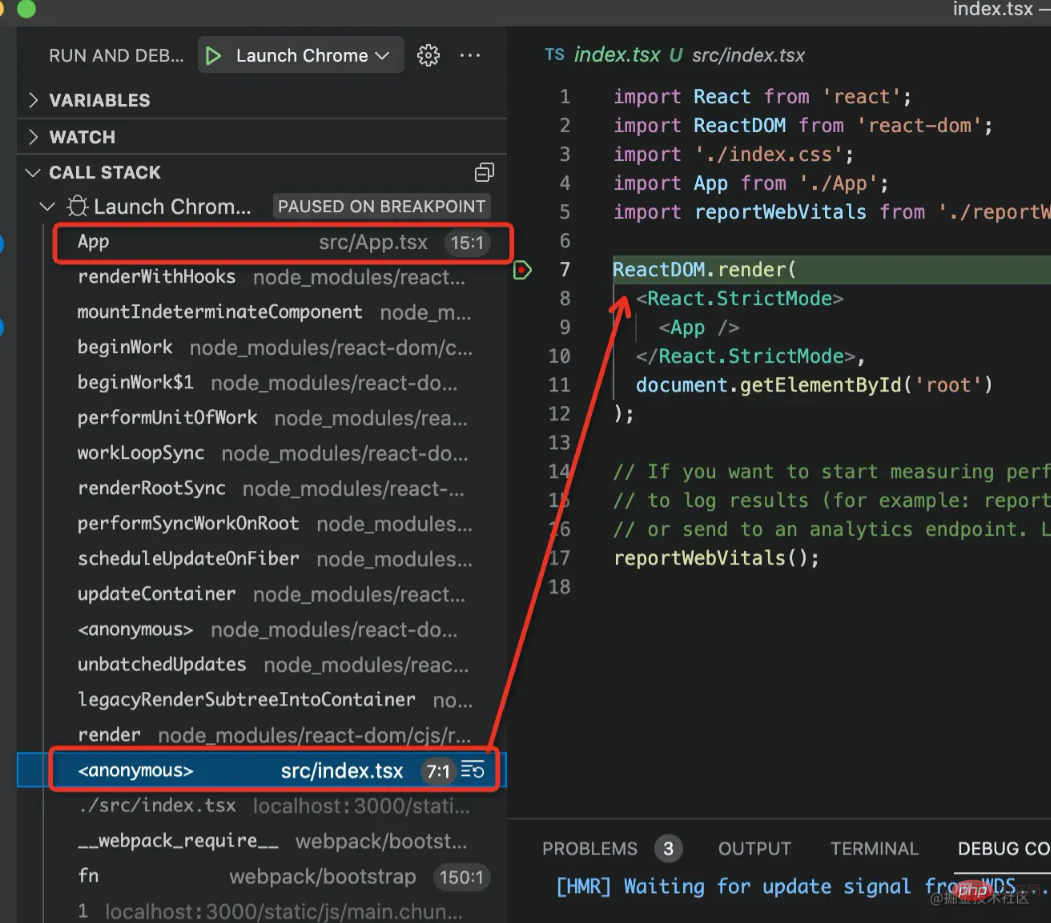This screenshot has width=1051, height=923.
Task: Collapse the Launch Chrome session tree
Action: coord(46,207)
